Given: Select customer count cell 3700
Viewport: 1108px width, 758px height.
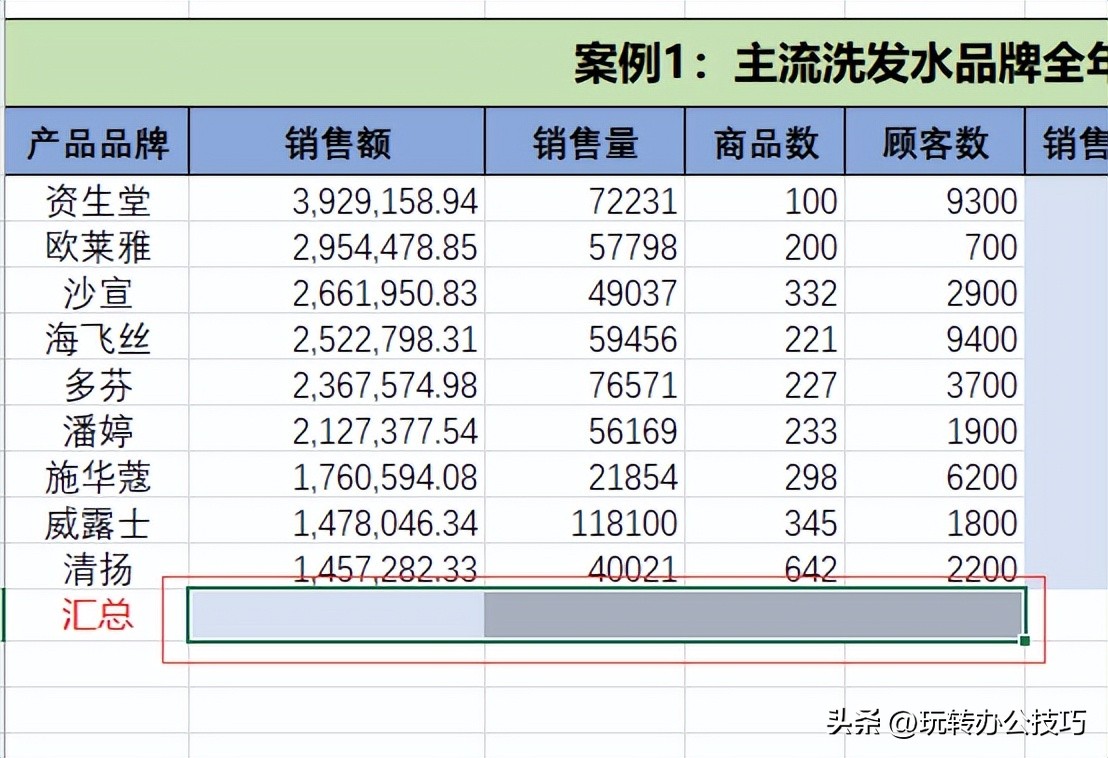Looking at the screenshot, I should (x=935, y=383).
